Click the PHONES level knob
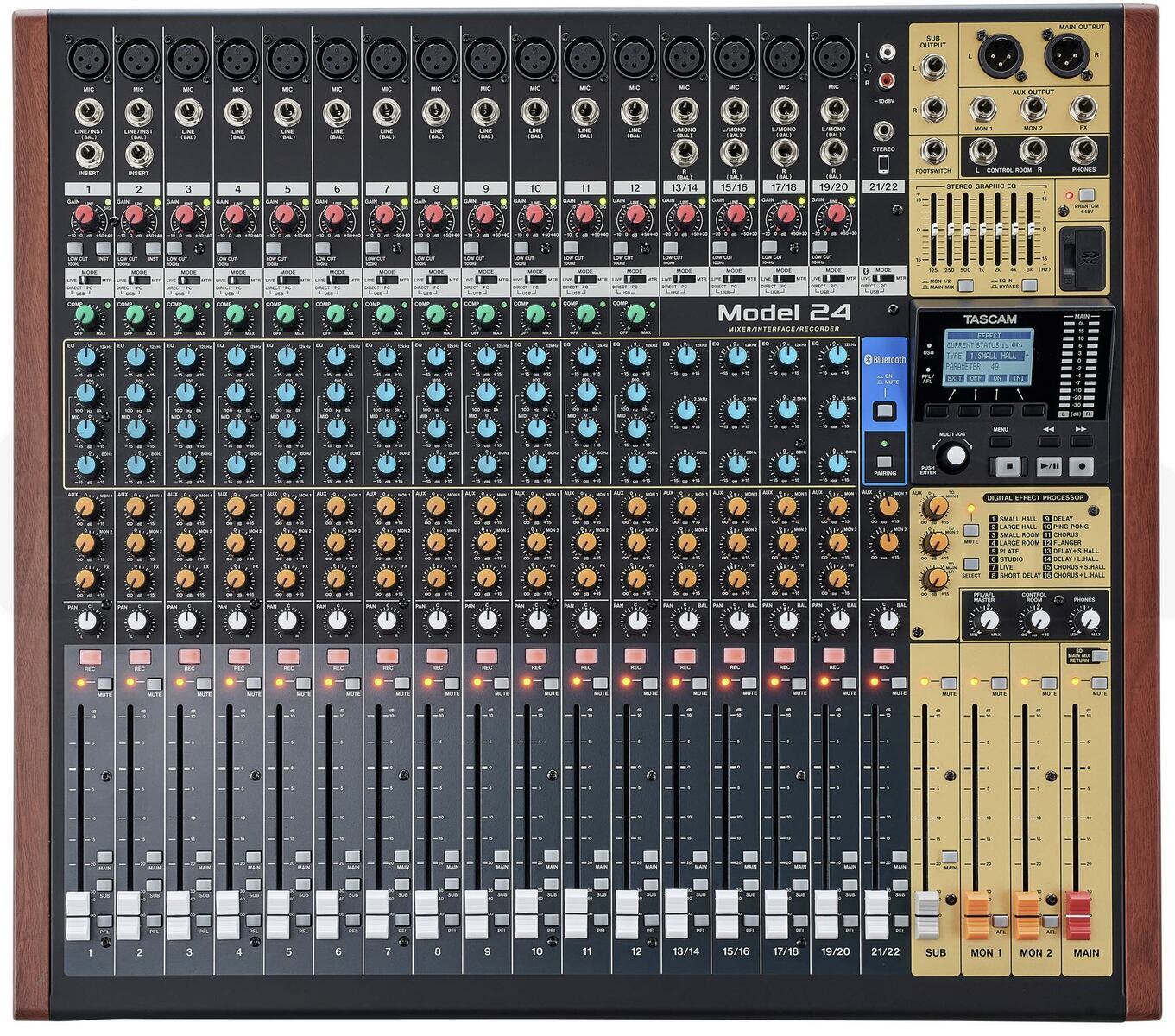The image size is (1175, 1036). (1088, 618)
